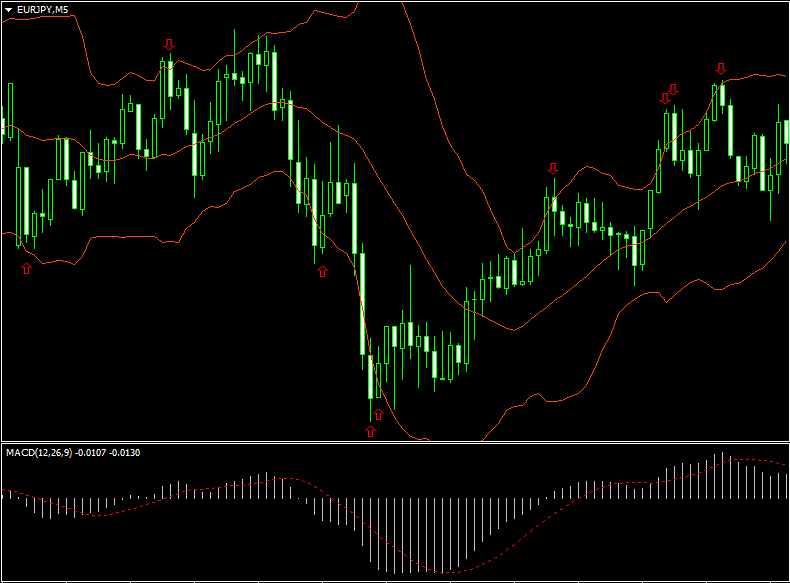Select the fourth red down arrow from left

tap(673, 89)
